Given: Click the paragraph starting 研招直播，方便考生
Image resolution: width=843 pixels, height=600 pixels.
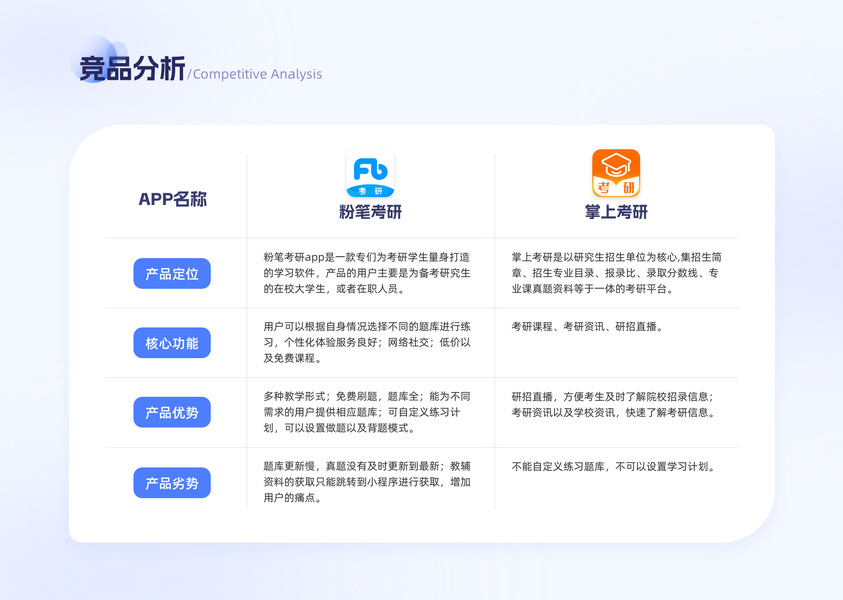Looking at the screenshot, I should click(x=613, y=405).
